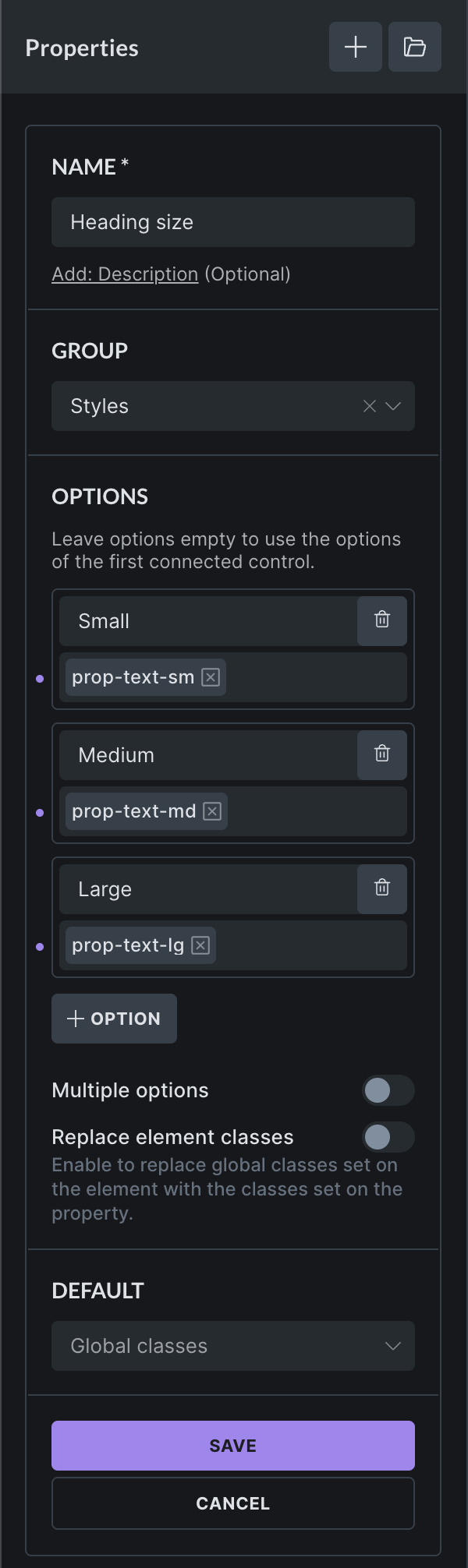This screenshot has width=468, height=1568.
Task: Click the Add: Description link
Action: (125, 274)
